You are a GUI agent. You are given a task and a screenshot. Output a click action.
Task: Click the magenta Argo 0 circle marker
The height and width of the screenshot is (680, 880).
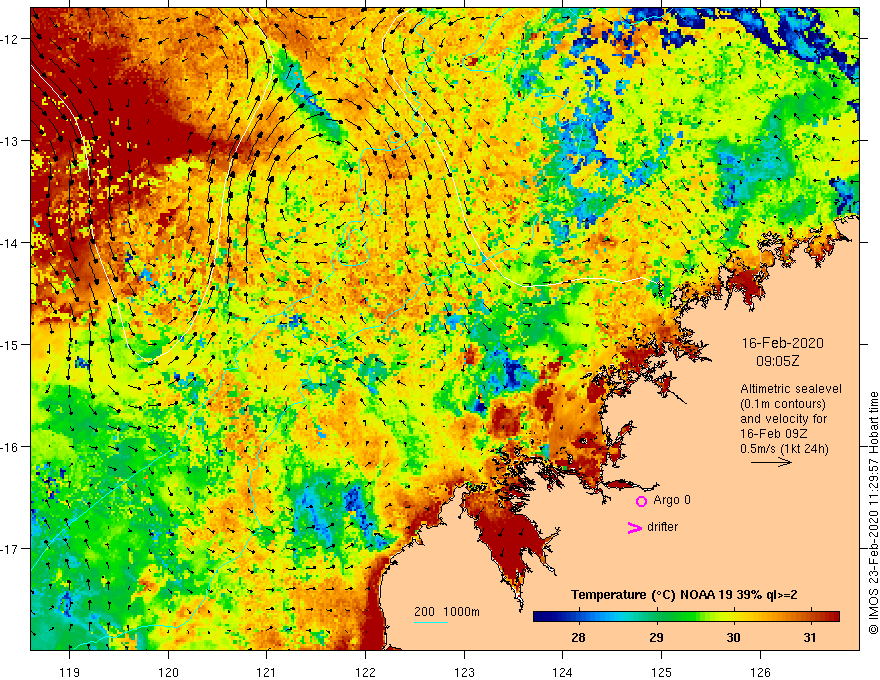pos(641,501)
